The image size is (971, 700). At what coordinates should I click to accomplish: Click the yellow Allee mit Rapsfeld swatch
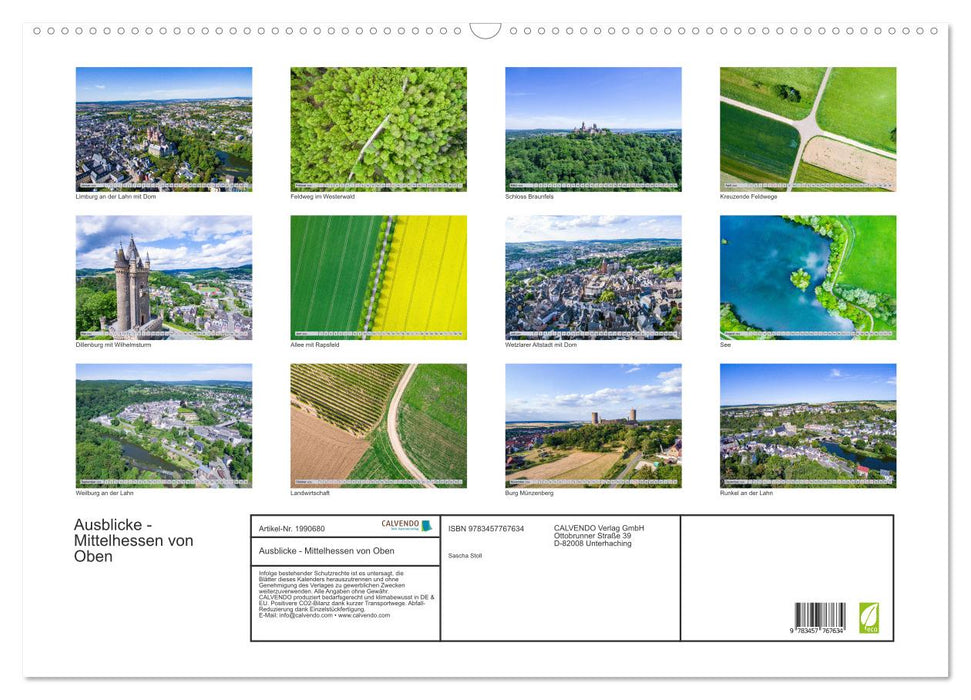click(x=379, y=277)
